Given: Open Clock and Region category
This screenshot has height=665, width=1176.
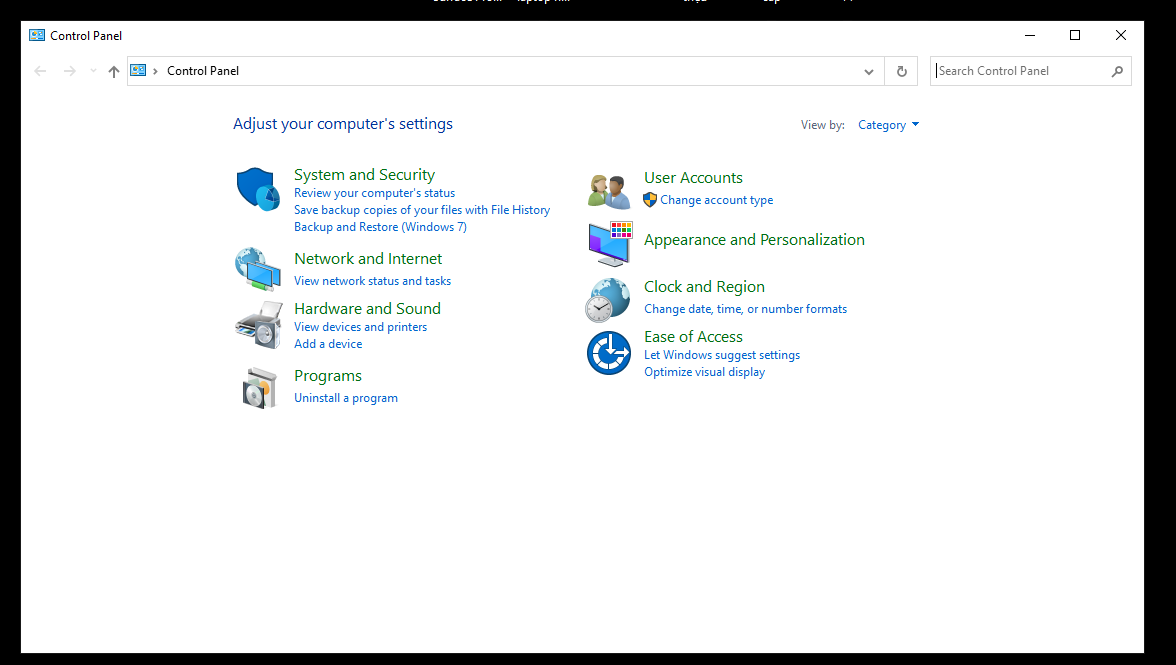Looking at the screenshot, I should pyautogui.click(x=704, y=287).
